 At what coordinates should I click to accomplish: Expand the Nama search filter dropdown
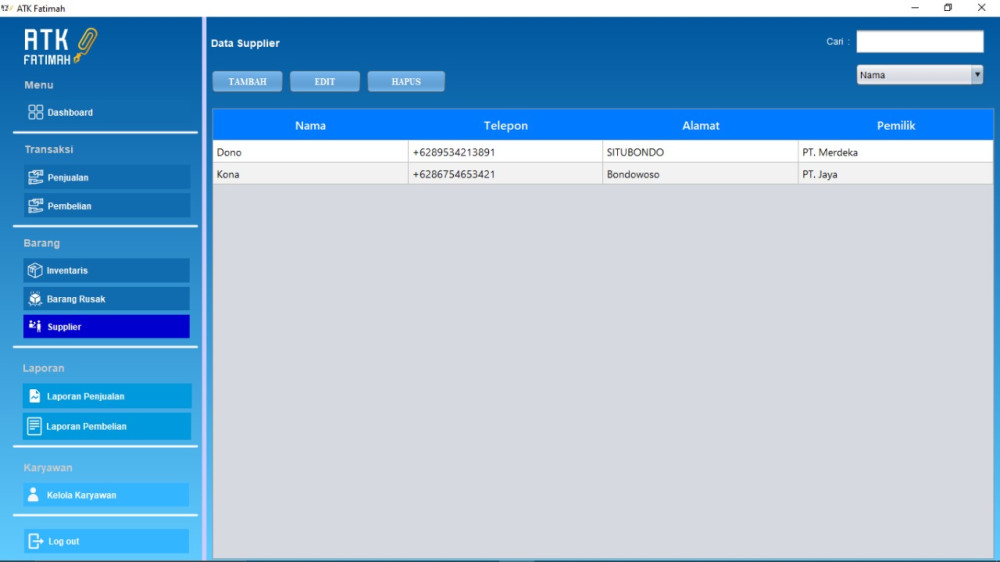[x=919, y=75]
